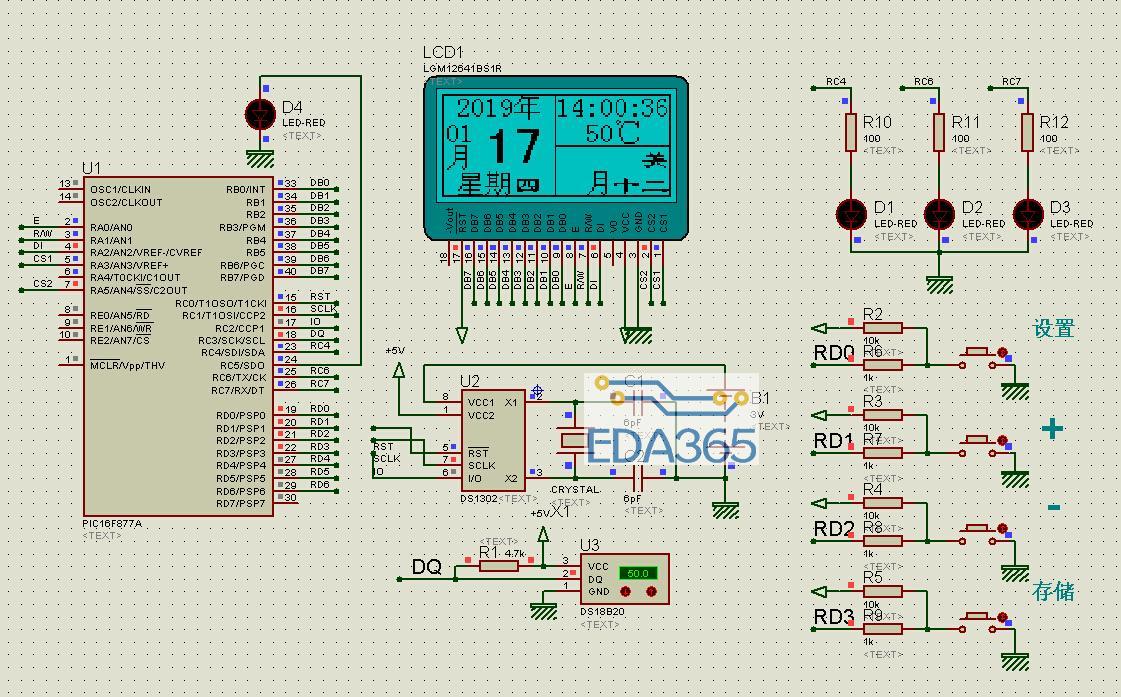The height and width of the screenshot is (697, 1121).
Task: Click the RB0/INT pin label on U1
Action: [246, 189]
